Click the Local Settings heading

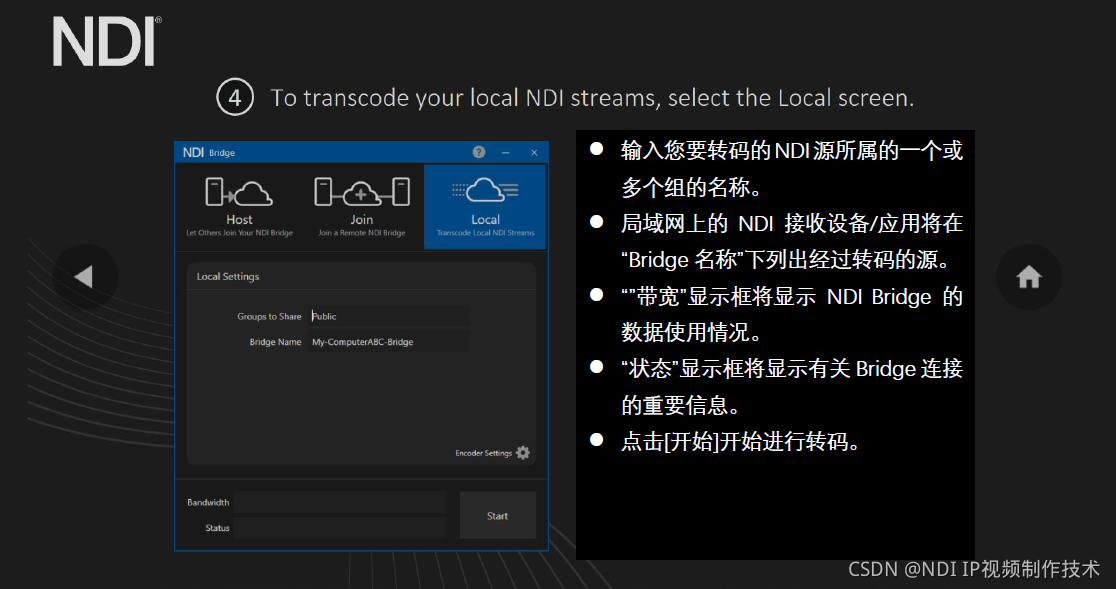tap(228, 276)
